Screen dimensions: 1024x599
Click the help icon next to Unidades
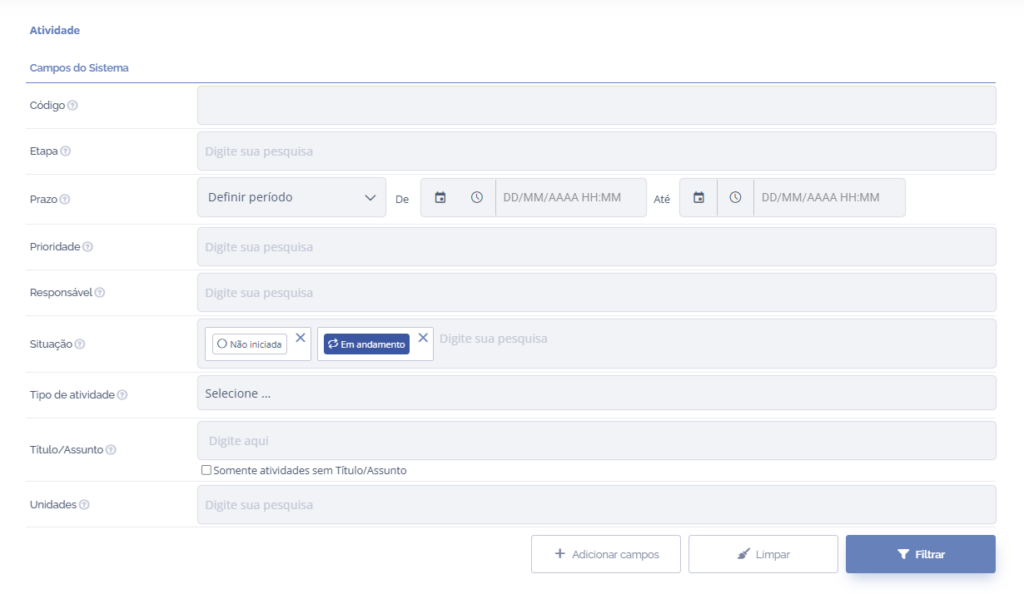coord(84,505)
